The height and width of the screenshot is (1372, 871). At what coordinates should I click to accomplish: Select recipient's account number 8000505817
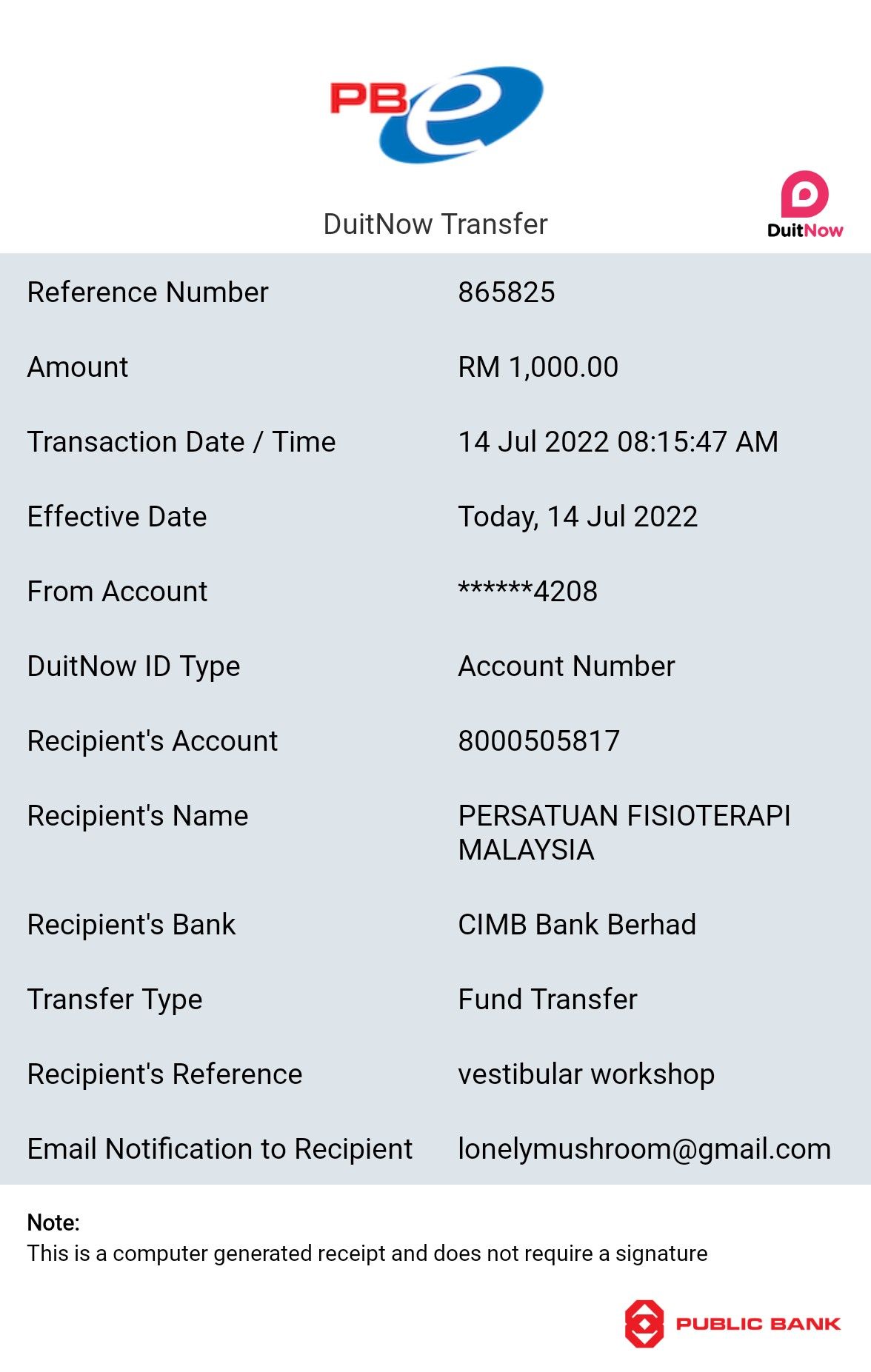[x=539, y=741]
